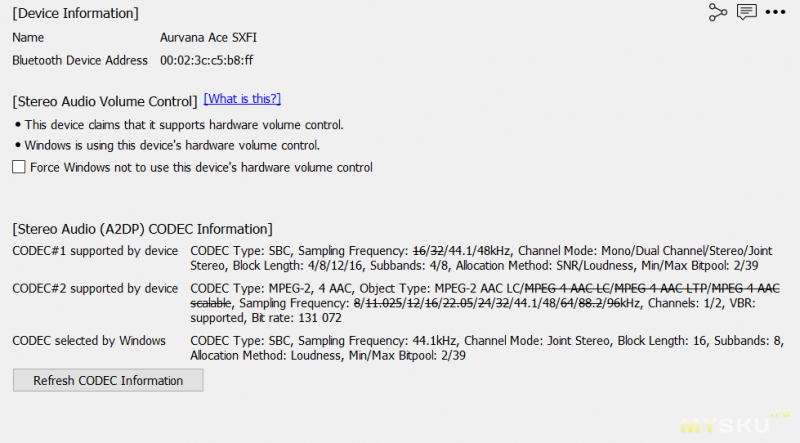The width and height of the screenshot is (800, 443).
Task: Click the 'CODEC#2 supported by device' label
Action: 95,288
